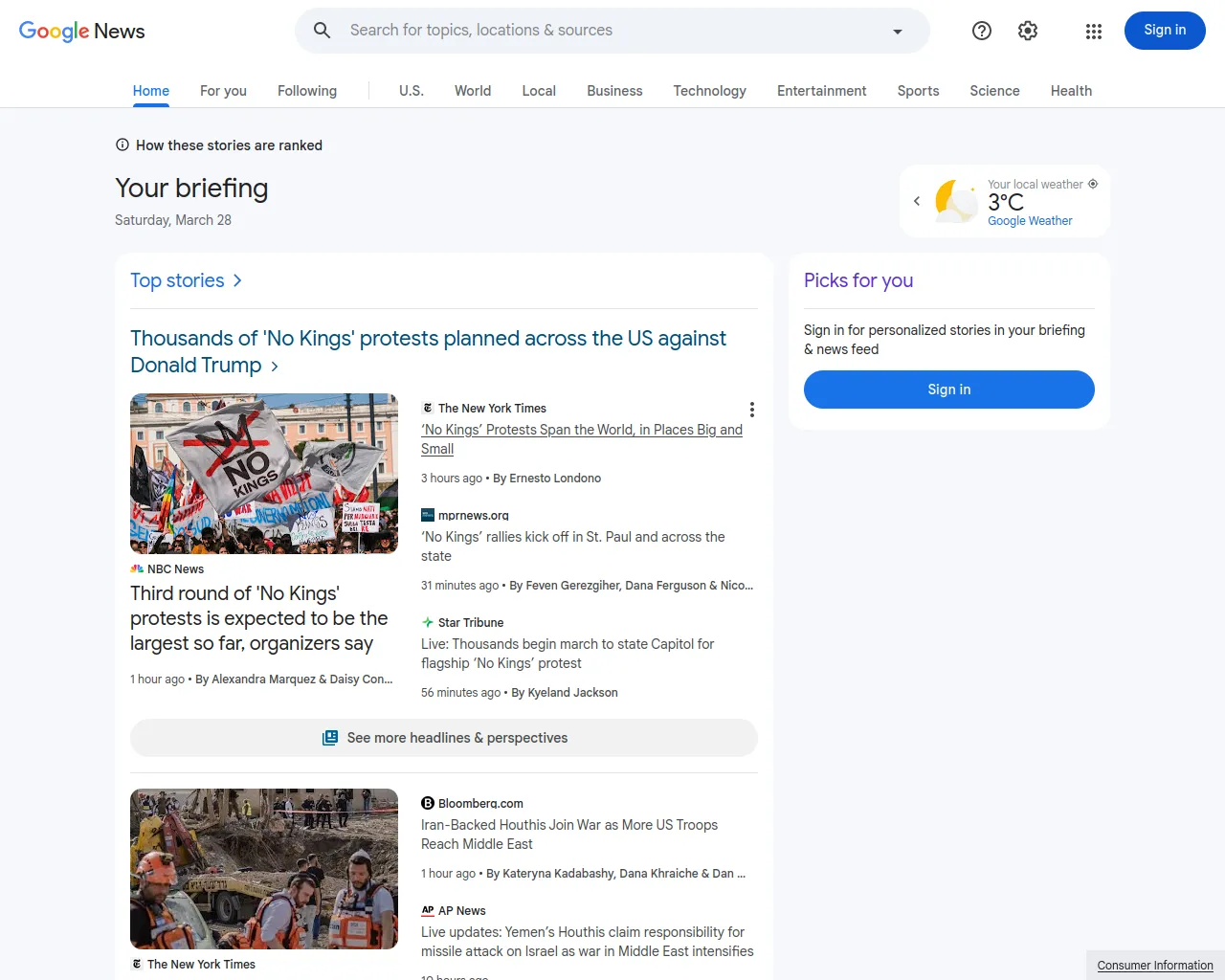Click the info icon beside story ranking notice
This screenshot has height=980, width=1225.
tap(122, 145)
